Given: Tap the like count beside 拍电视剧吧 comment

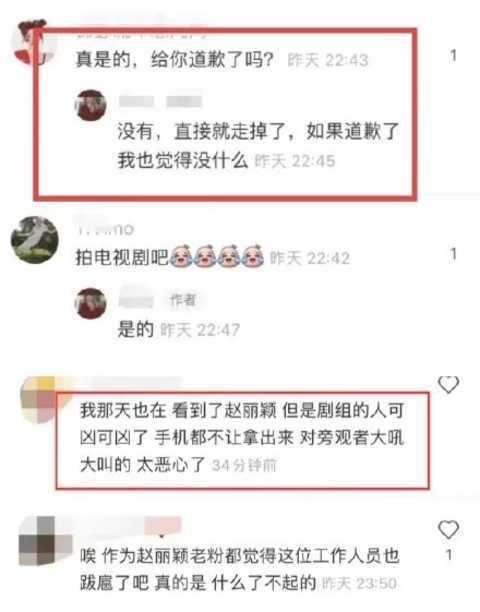Looking at the screenshot, I should point(453,254).
